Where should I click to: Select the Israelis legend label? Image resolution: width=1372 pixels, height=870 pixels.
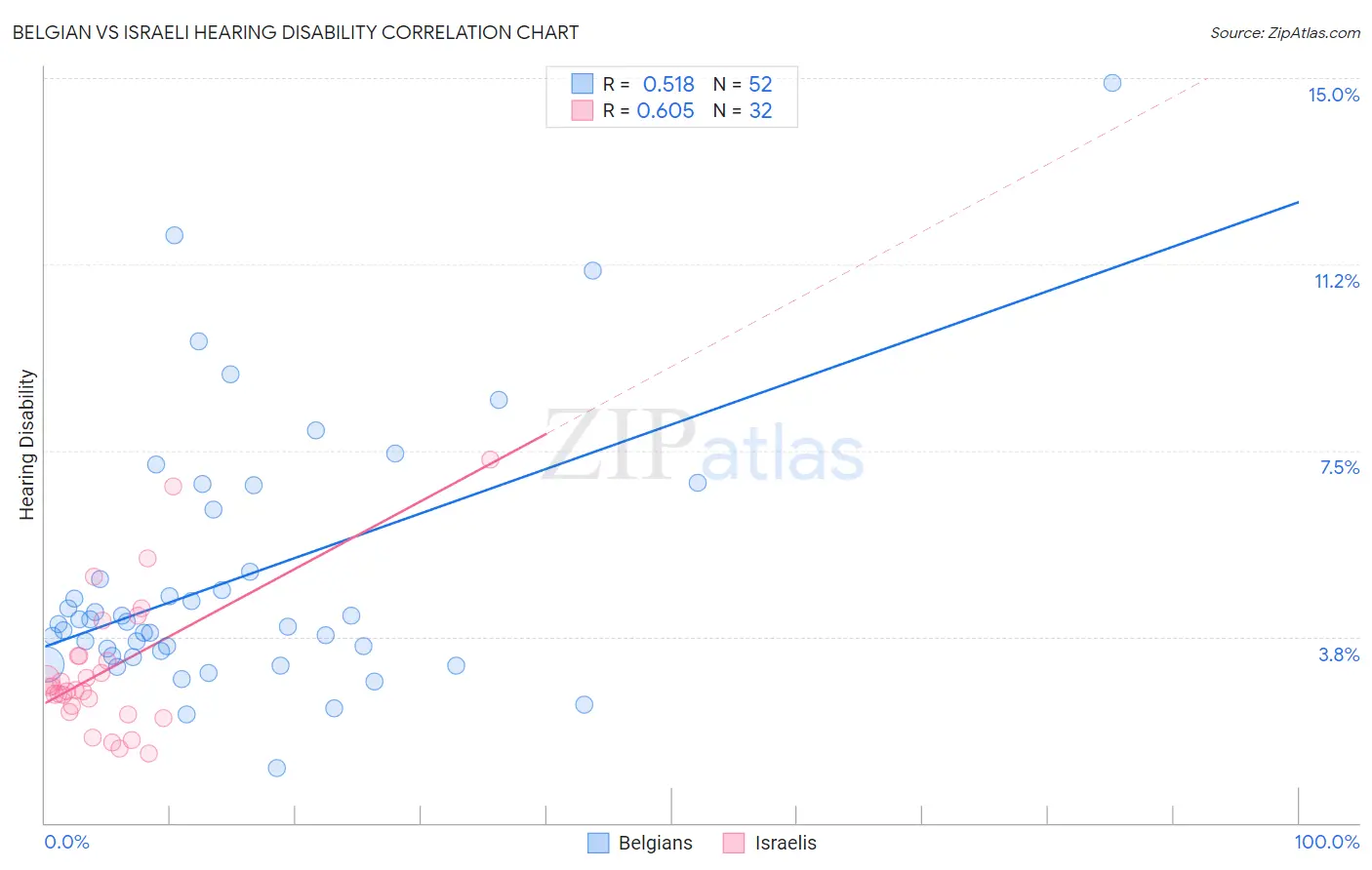(786, 843)
